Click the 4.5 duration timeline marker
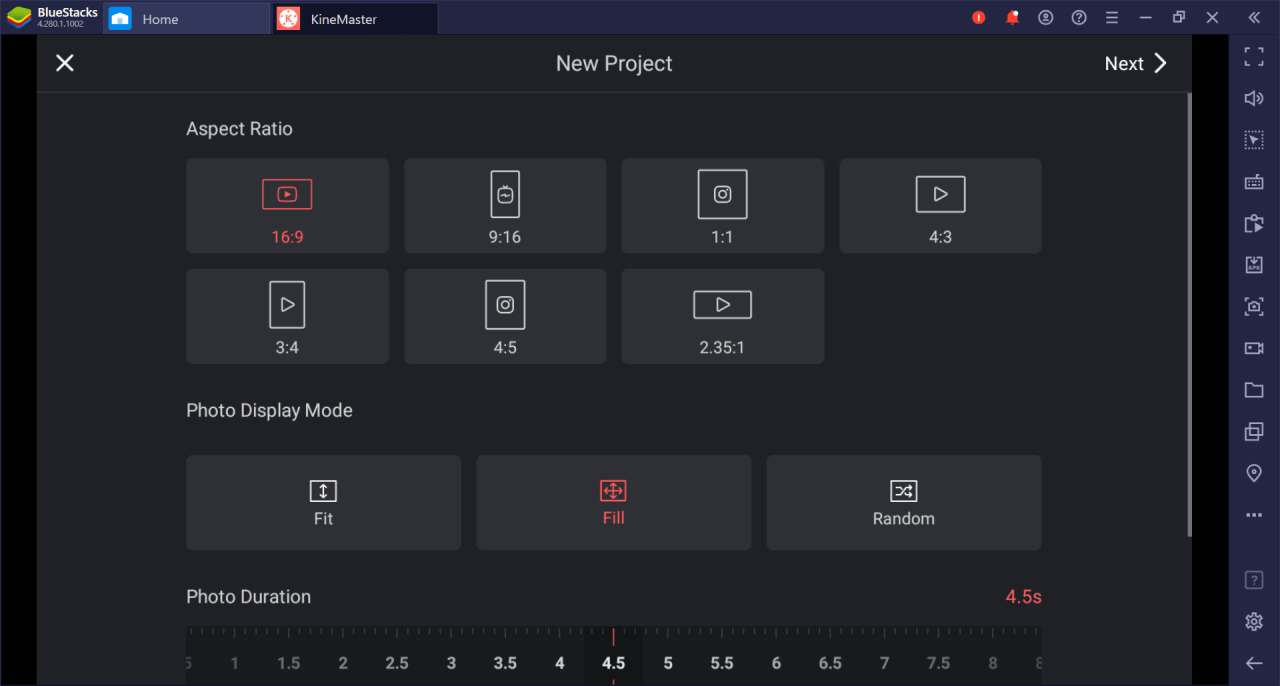Screen dimensions: 1280x686 (613, 663)
